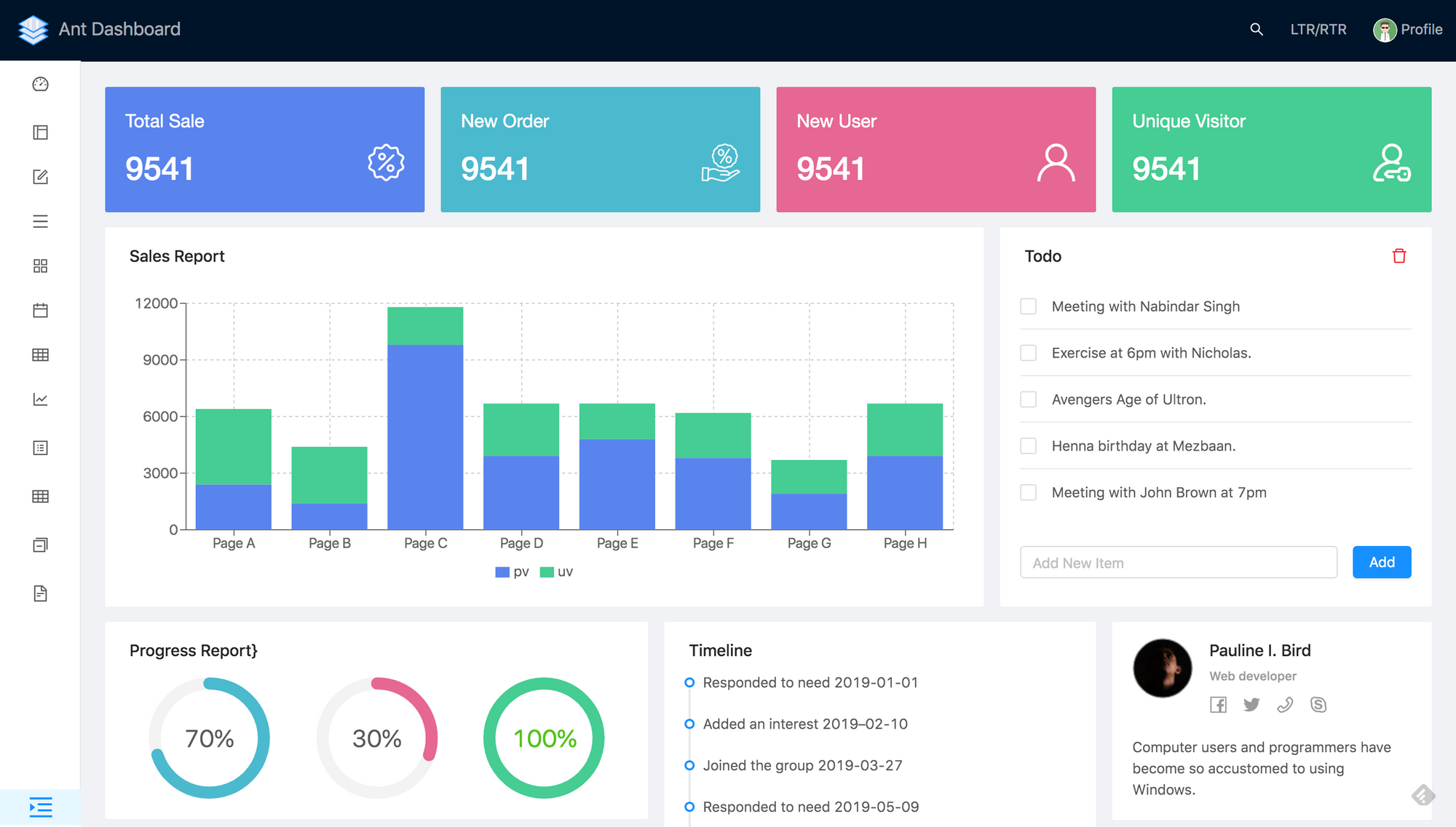This screenshot has height=827, width=1456.
Task: Enable the Exercise at 6pm with Nicholas checkbox
Action: 1027,352
